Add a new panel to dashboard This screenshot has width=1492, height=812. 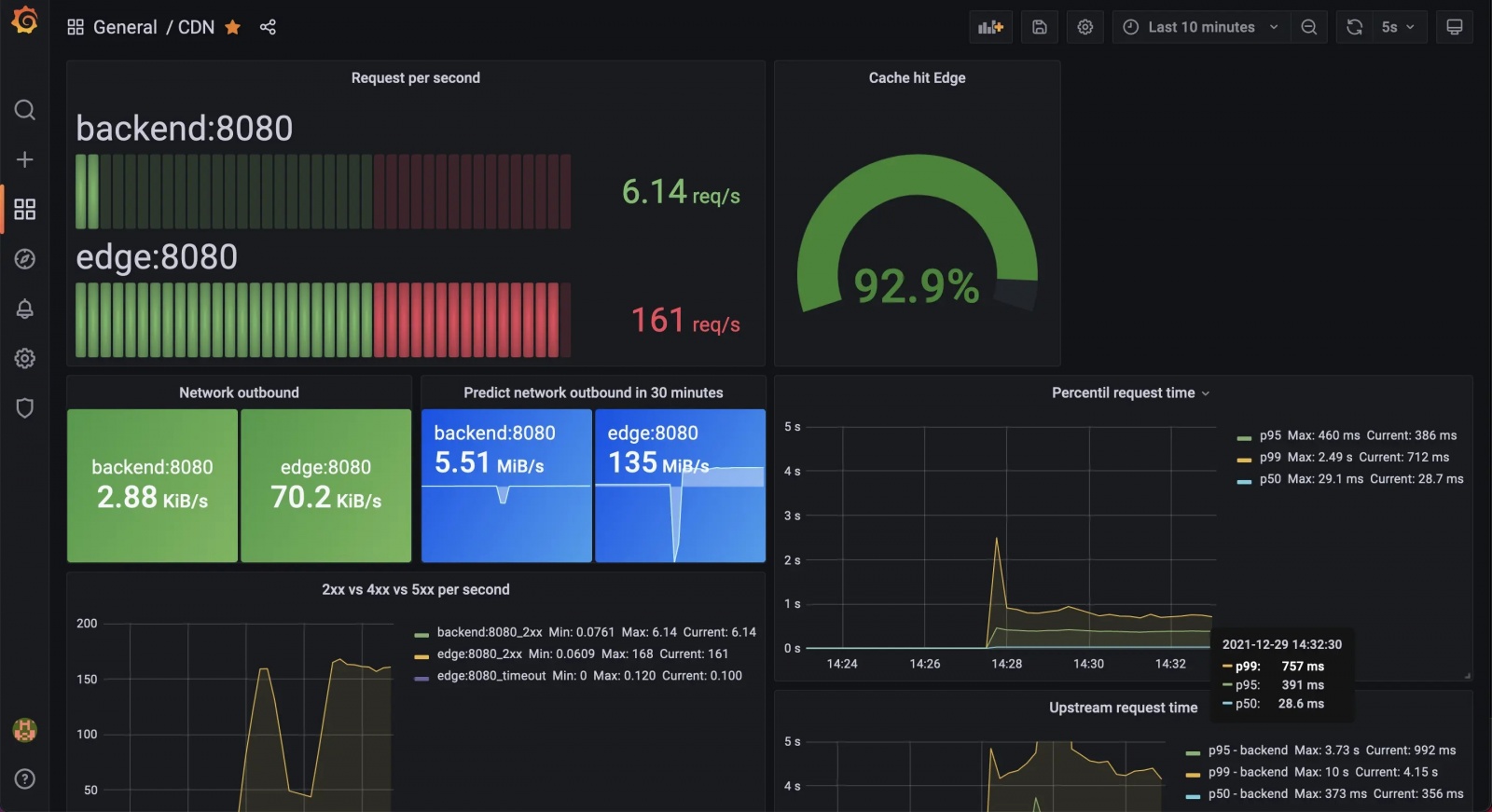[990, 27]
